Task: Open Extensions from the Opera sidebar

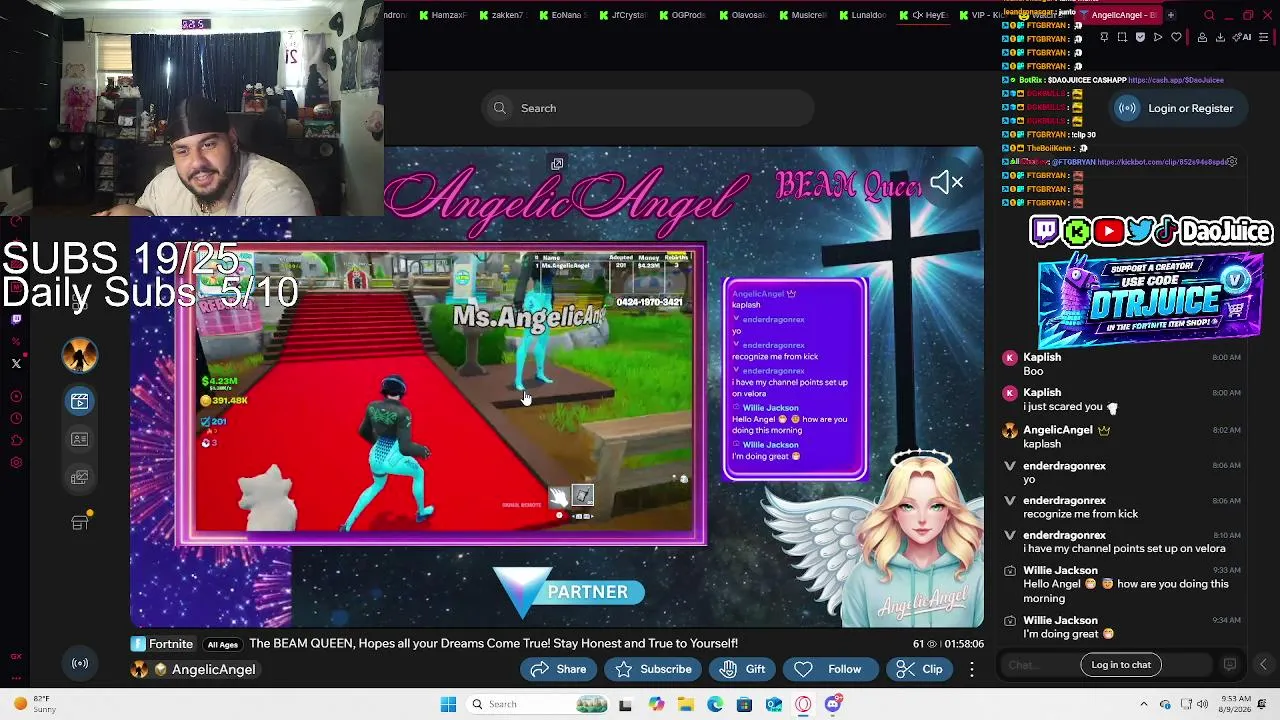Action: [16, 440]
